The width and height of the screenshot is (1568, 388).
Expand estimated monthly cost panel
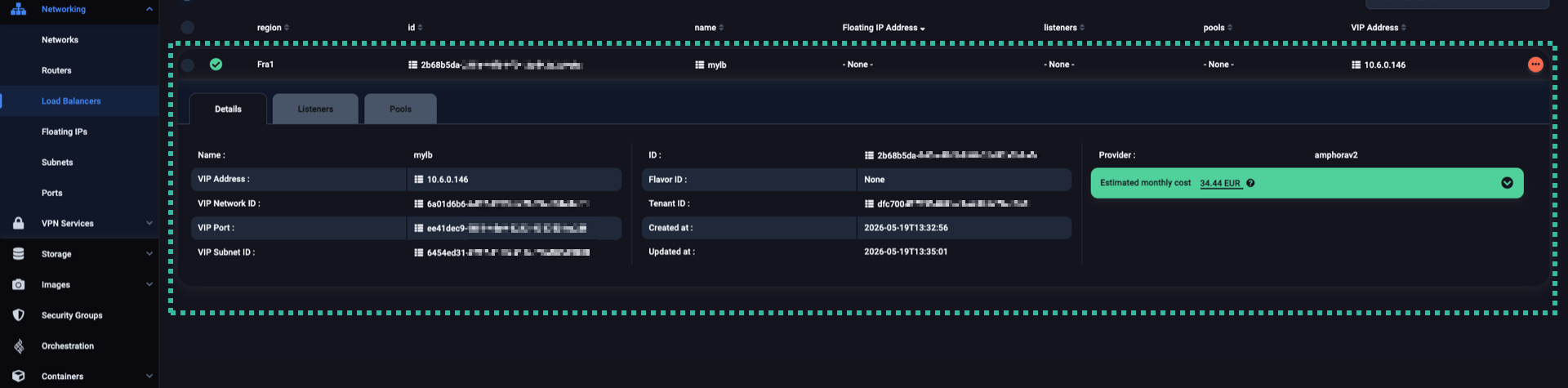click(x=1507, y=183)
